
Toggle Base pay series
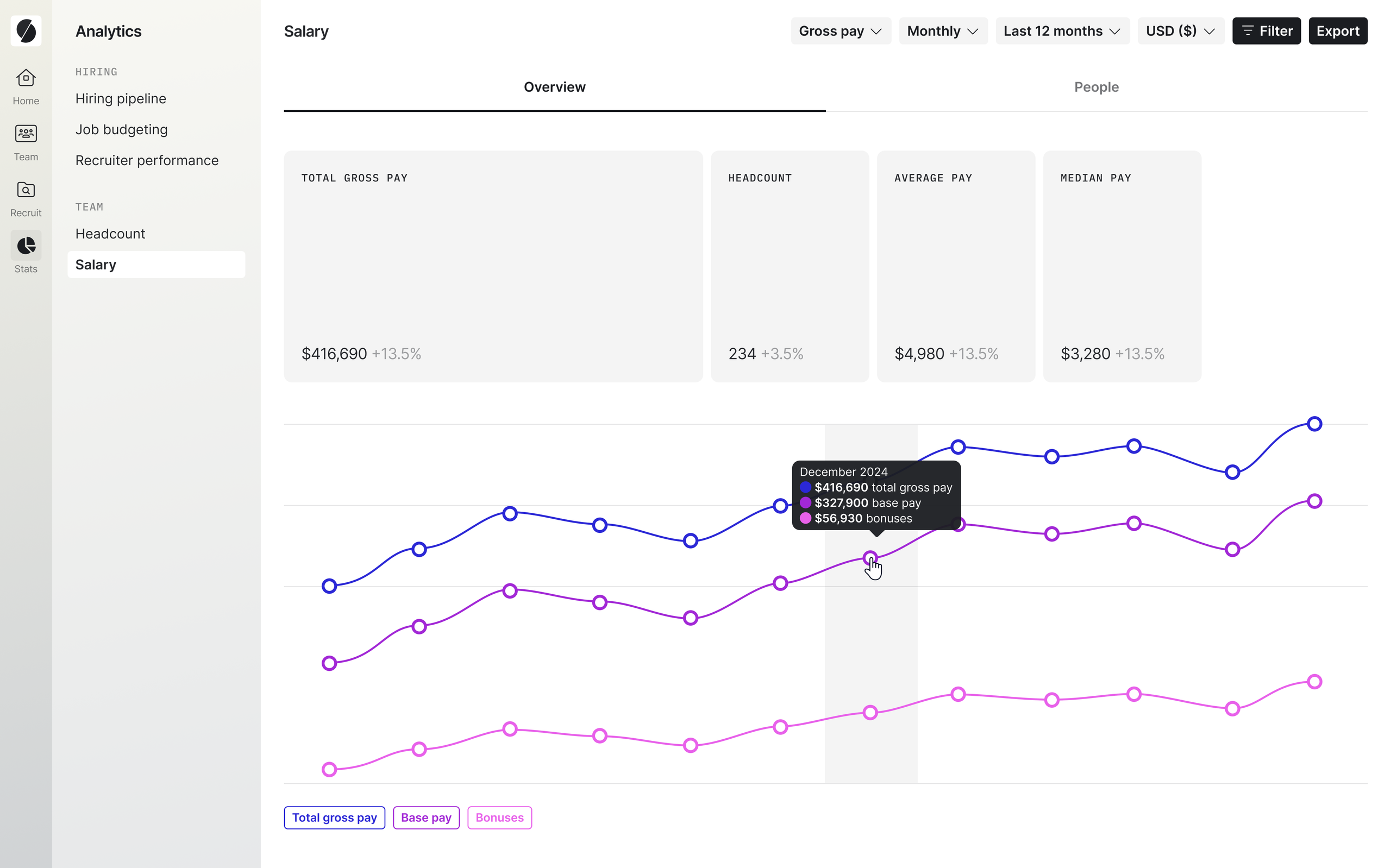[426, 817]
